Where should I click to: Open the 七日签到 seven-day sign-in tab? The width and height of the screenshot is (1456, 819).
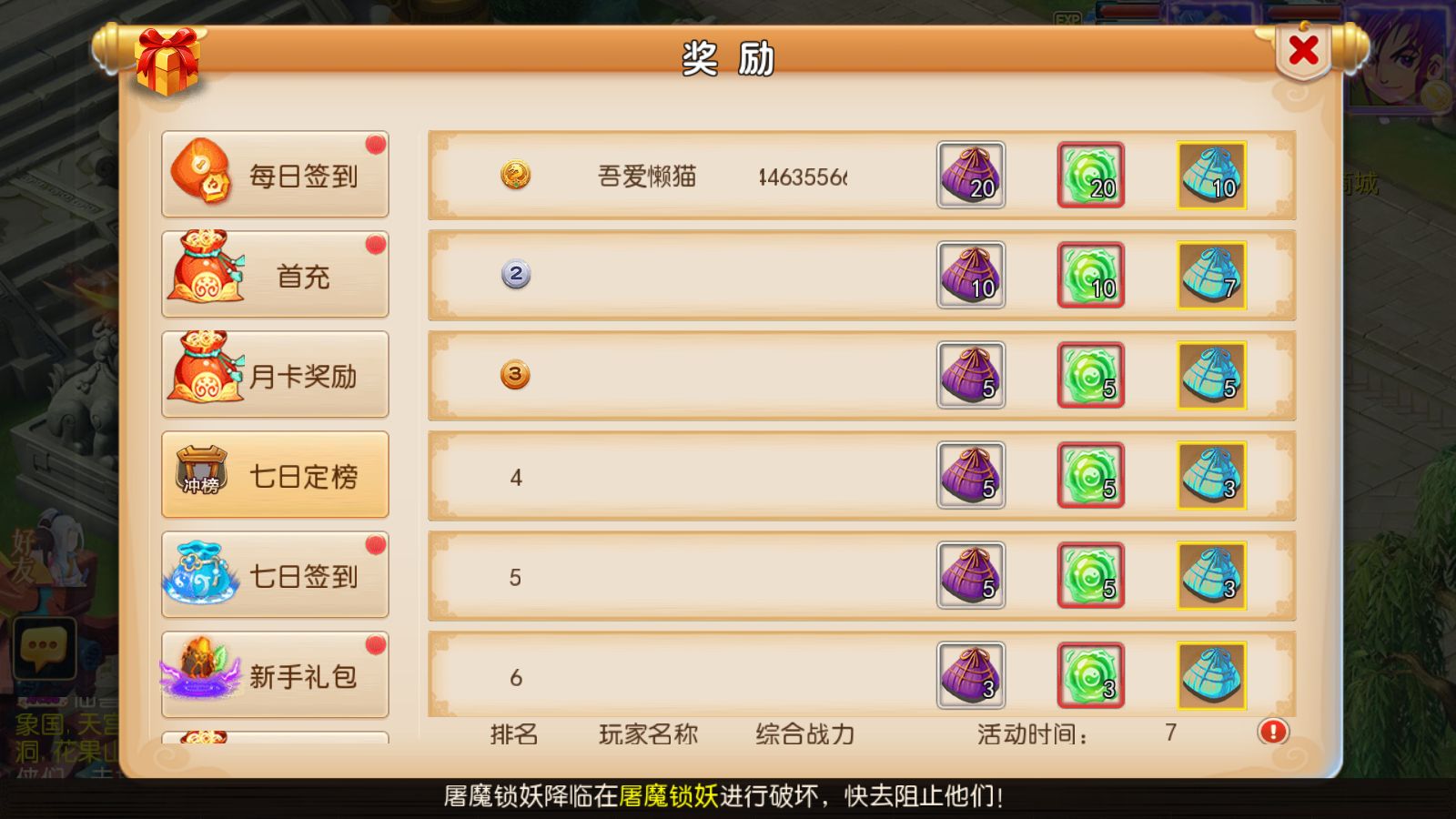tap(275, 575)
